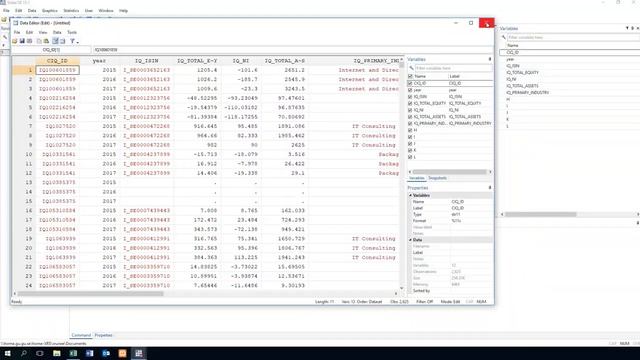Print data using Data Editor printer icon

(29, 41)
